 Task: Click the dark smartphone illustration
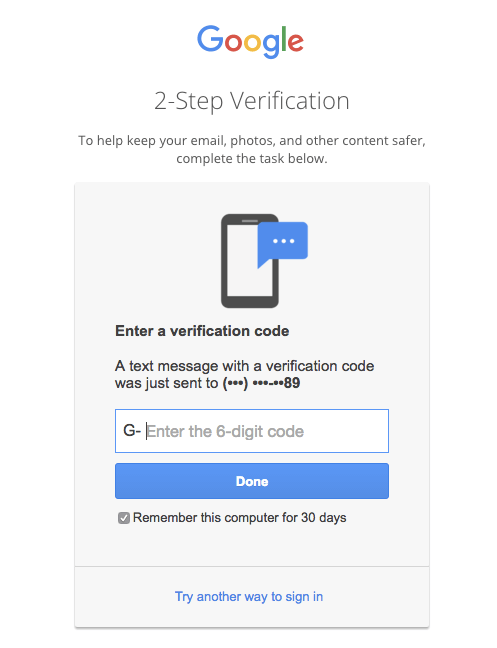[x=250, y=261]
